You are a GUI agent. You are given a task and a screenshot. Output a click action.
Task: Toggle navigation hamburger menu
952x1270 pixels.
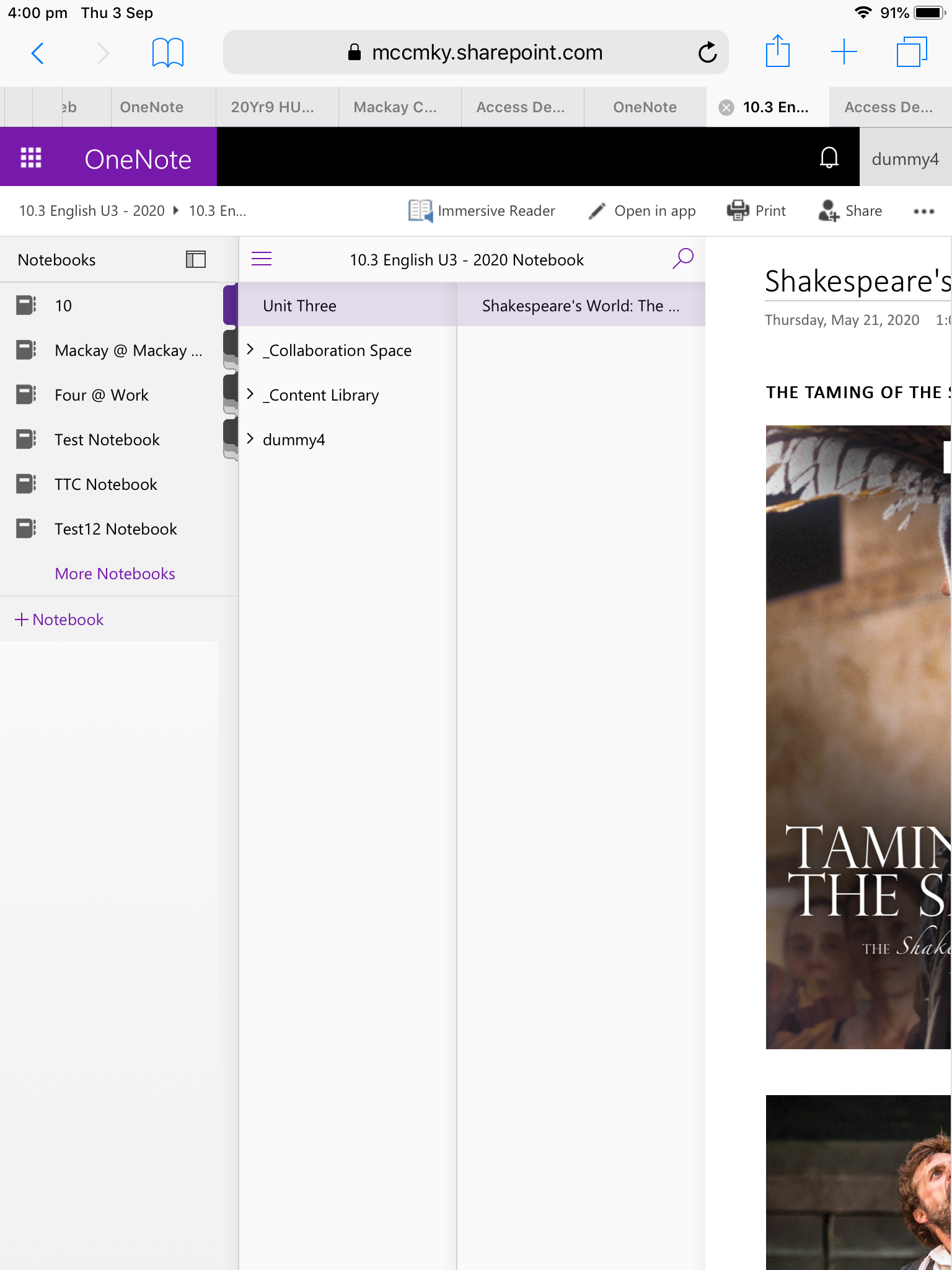[262, 259]
